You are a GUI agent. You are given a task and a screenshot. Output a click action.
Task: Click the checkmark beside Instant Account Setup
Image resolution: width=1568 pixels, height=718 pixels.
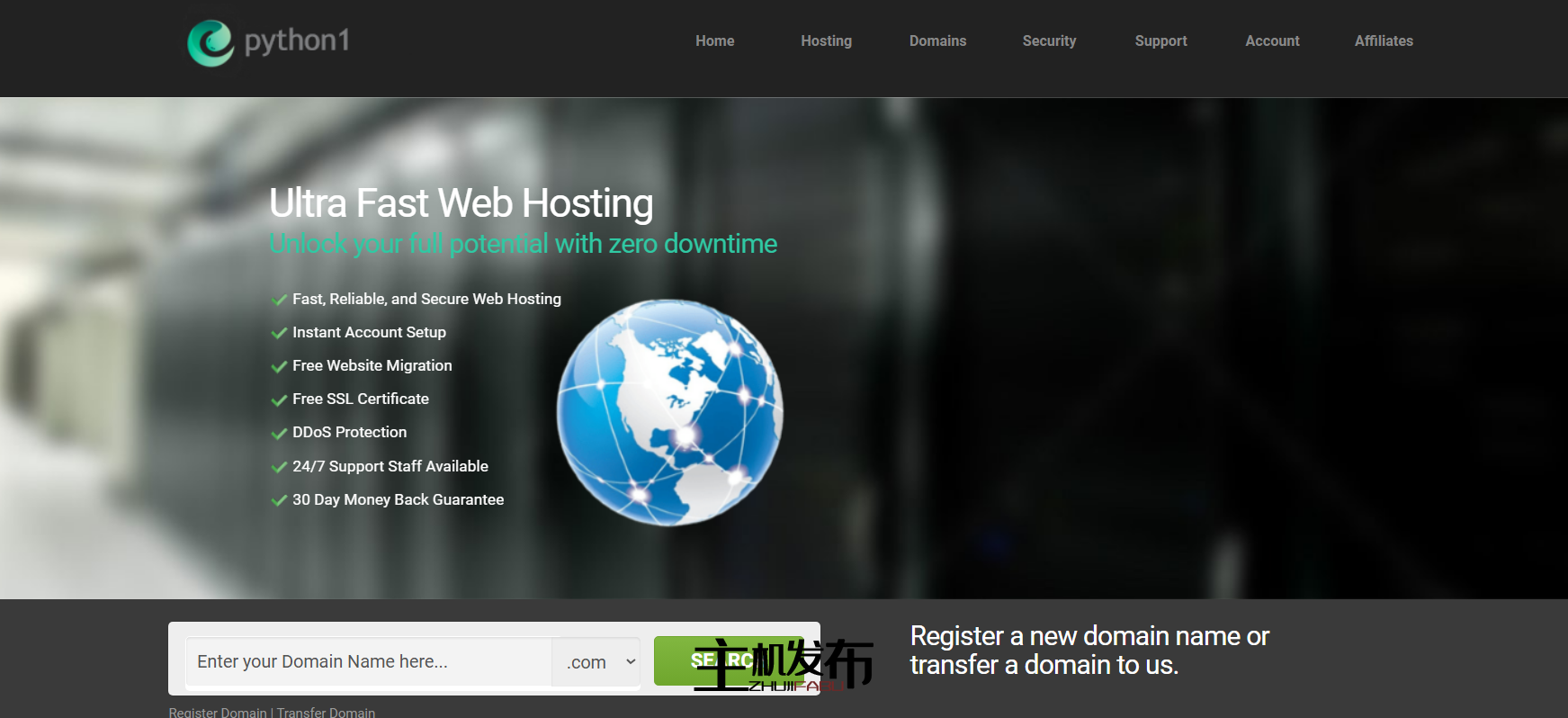pos(279,333)
